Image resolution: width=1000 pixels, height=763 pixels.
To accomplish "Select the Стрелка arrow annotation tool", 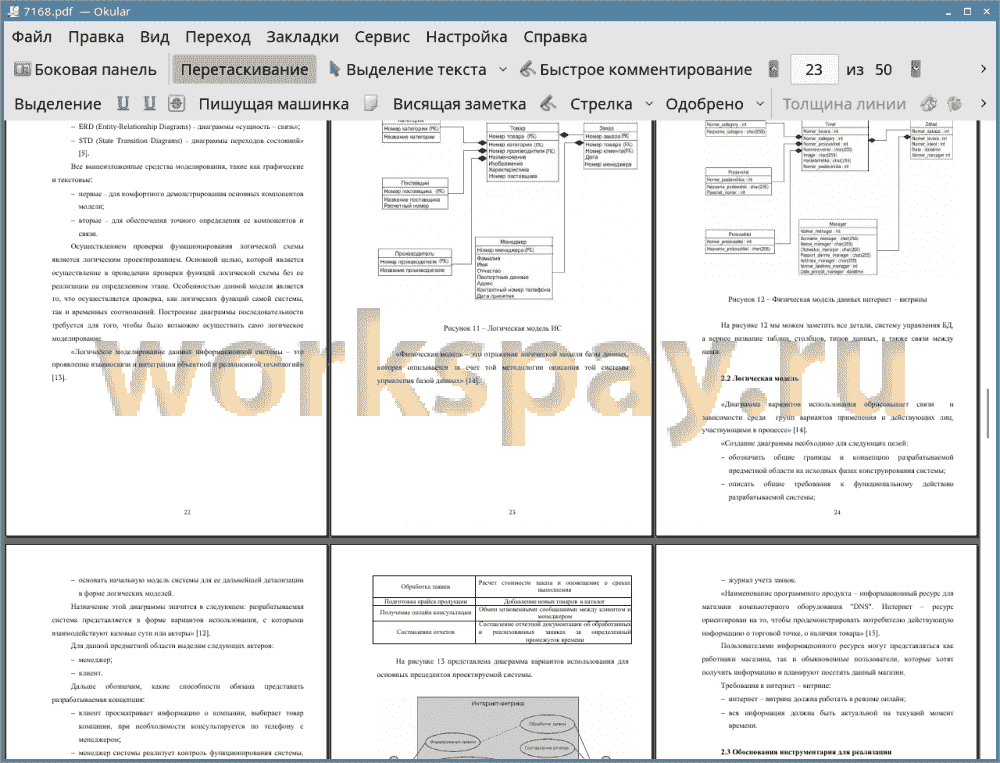I will tap(601, 104).
